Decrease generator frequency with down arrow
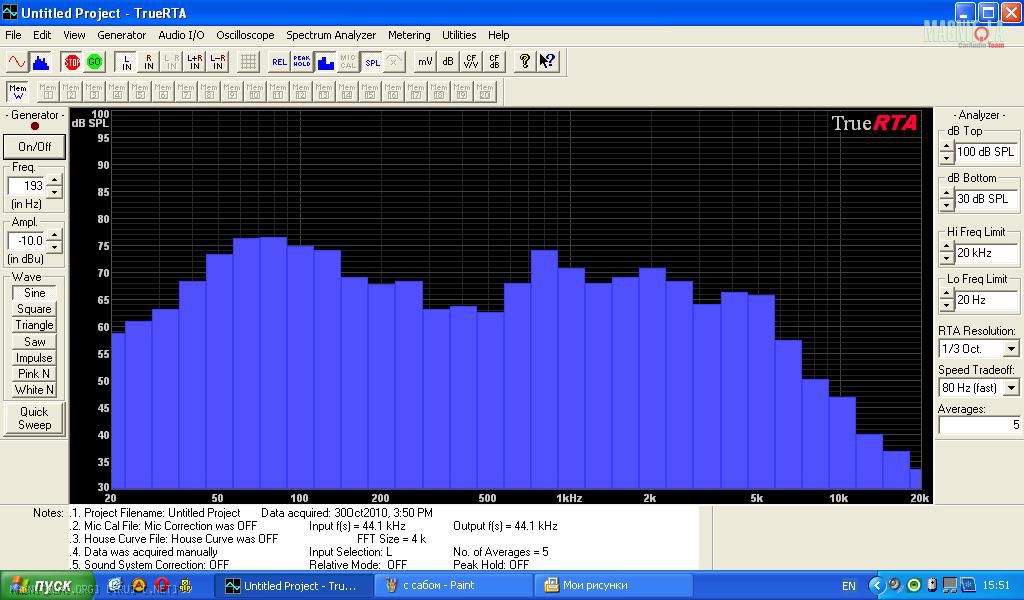 pyautogui.click(x=55, y=192)
